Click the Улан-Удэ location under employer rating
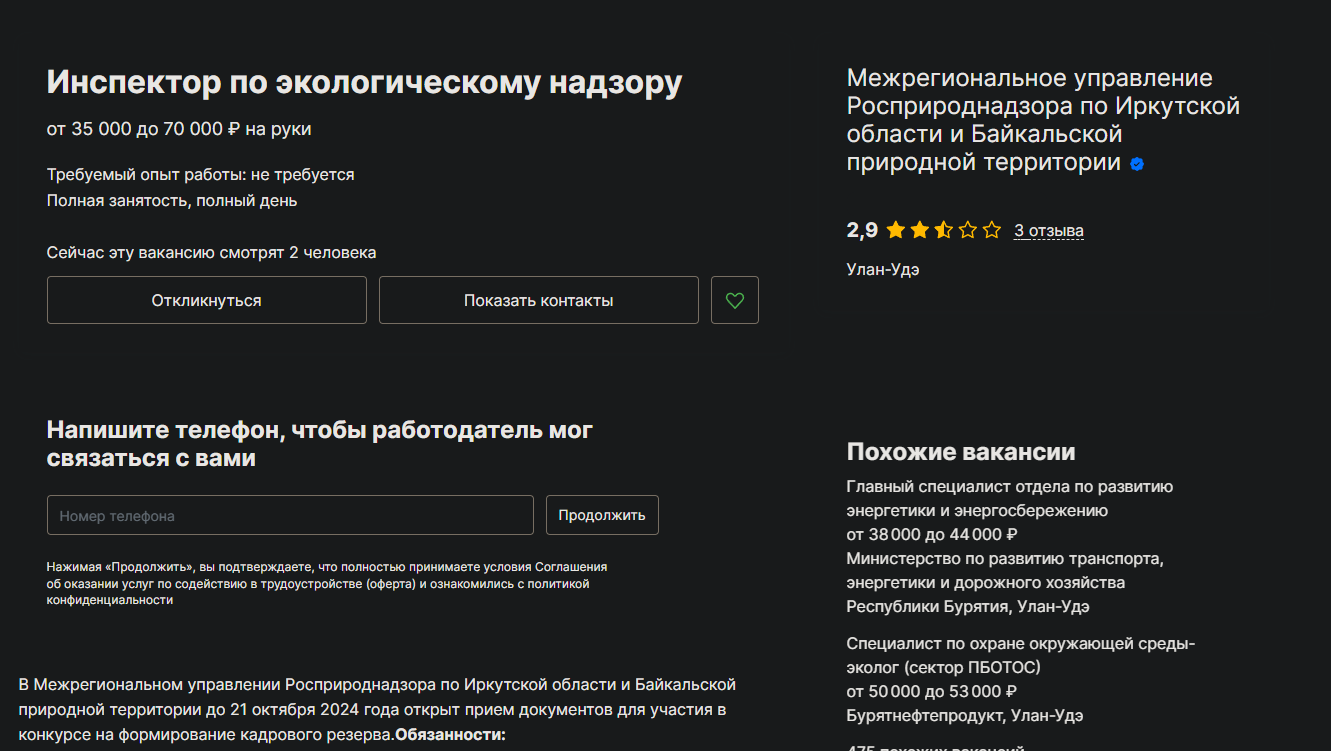This screenshot has height=751, width=1331. coord(883,270)
